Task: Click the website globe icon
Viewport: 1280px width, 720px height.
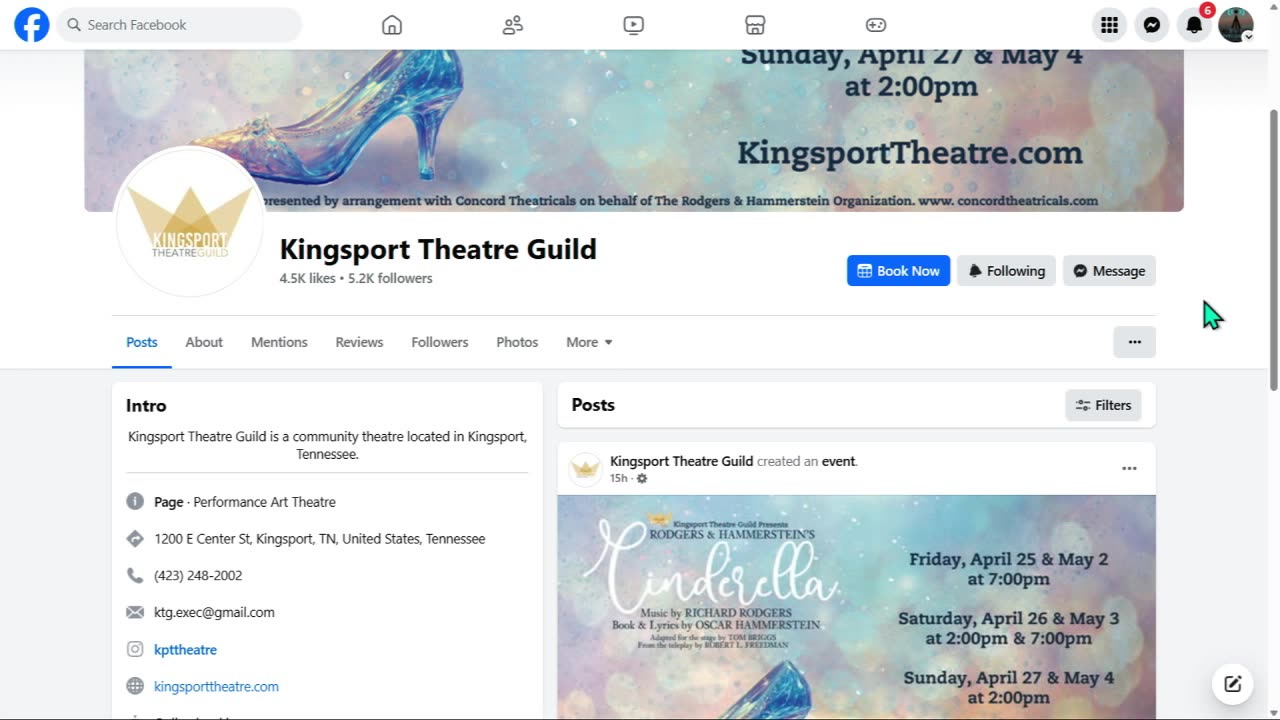Action: tap(135, 686)
